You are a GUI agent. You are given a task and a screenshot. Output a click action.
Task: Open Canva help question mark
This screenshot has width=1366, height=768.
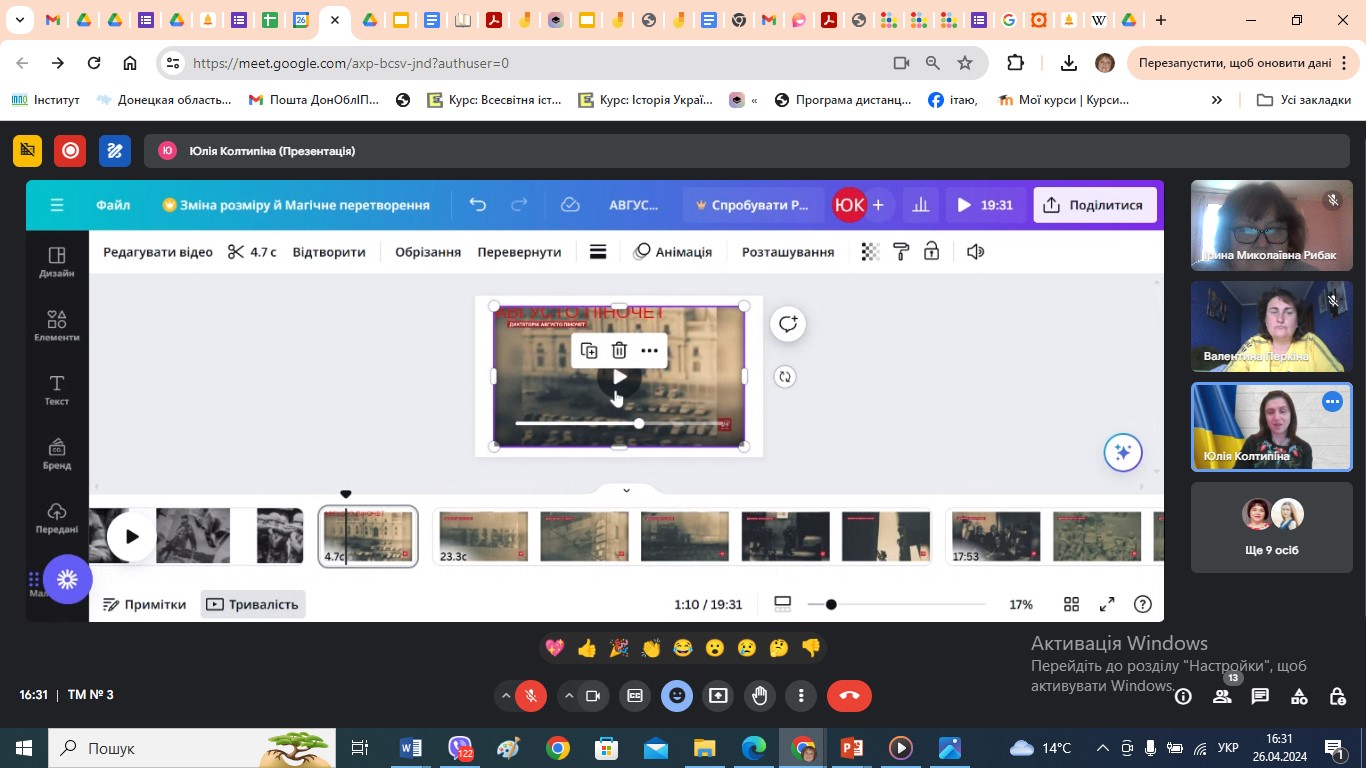[x=1143, y=604]
